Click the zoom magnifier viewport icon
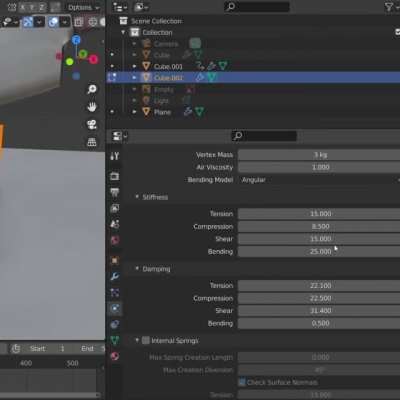Image resolution: width=400 pixels, height=400 pixels. (x=92, y=89)
